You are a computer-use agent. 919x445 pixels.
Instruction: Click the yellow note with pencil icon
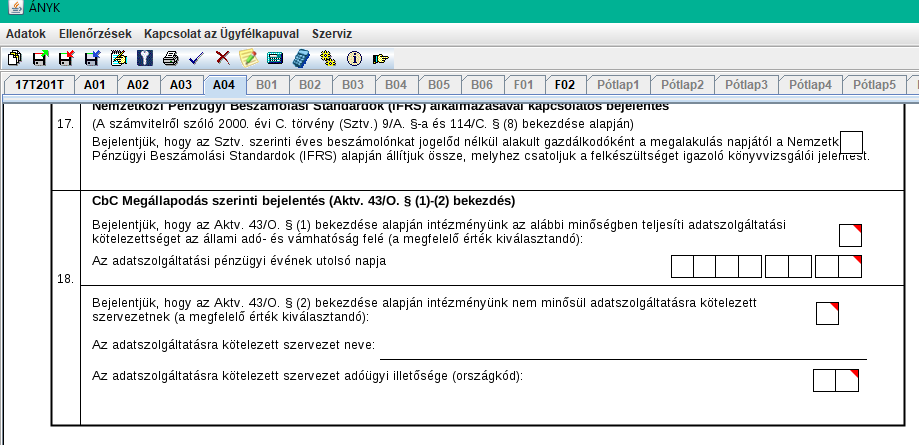[248, 58]
